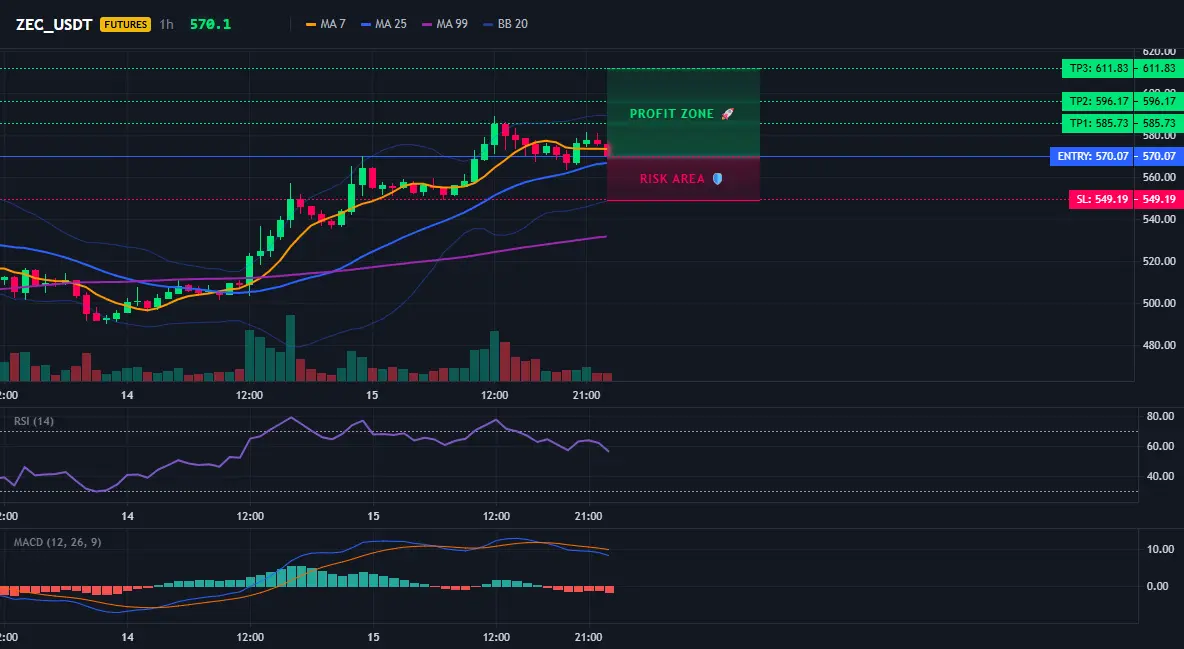Click the 611.83 price axis tag
The height and width of the screenshot is (649, 1184).
pos(1159,68)
